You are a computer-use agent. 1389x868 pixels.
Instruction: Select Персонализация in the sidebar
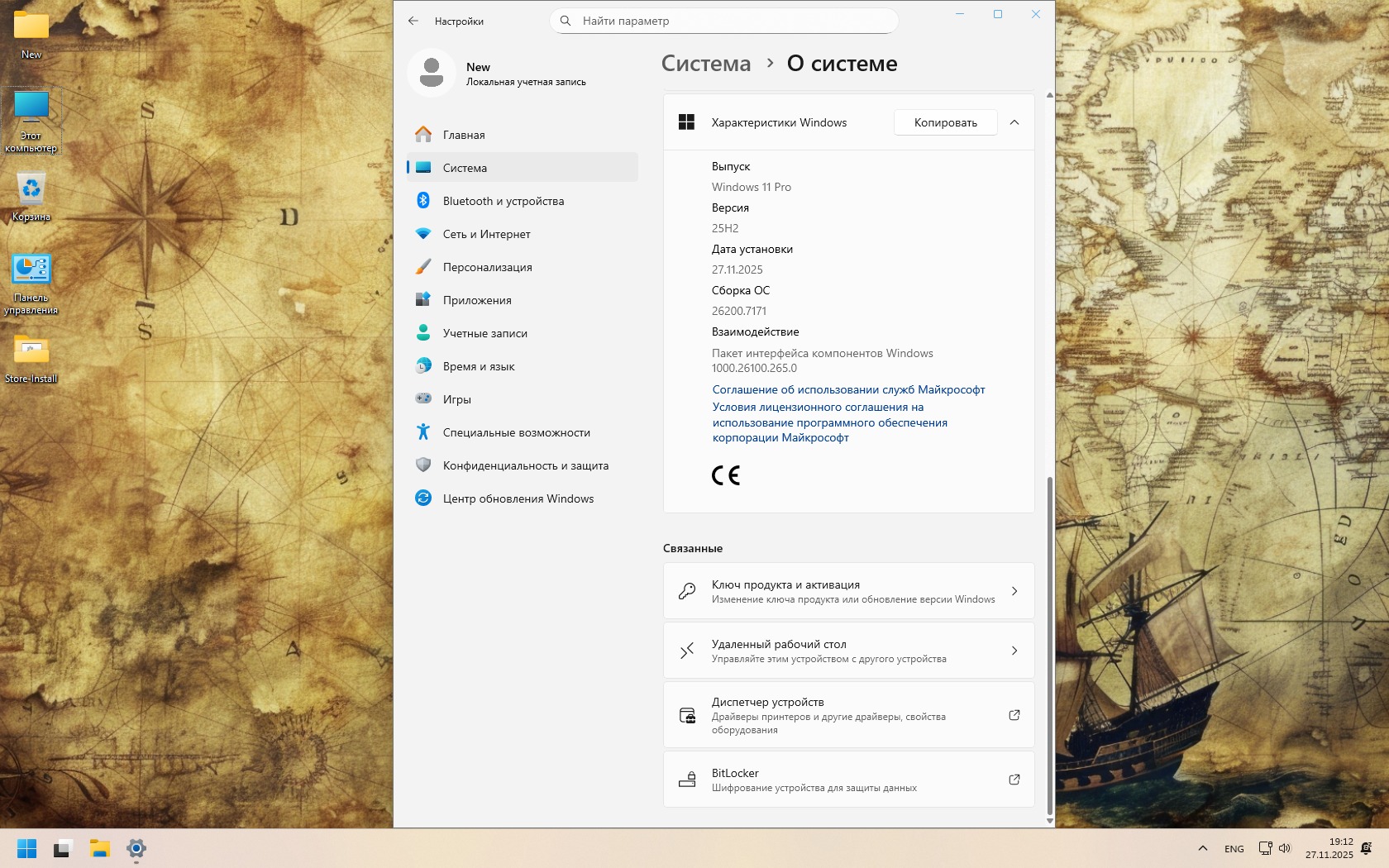tap(487, 267)
